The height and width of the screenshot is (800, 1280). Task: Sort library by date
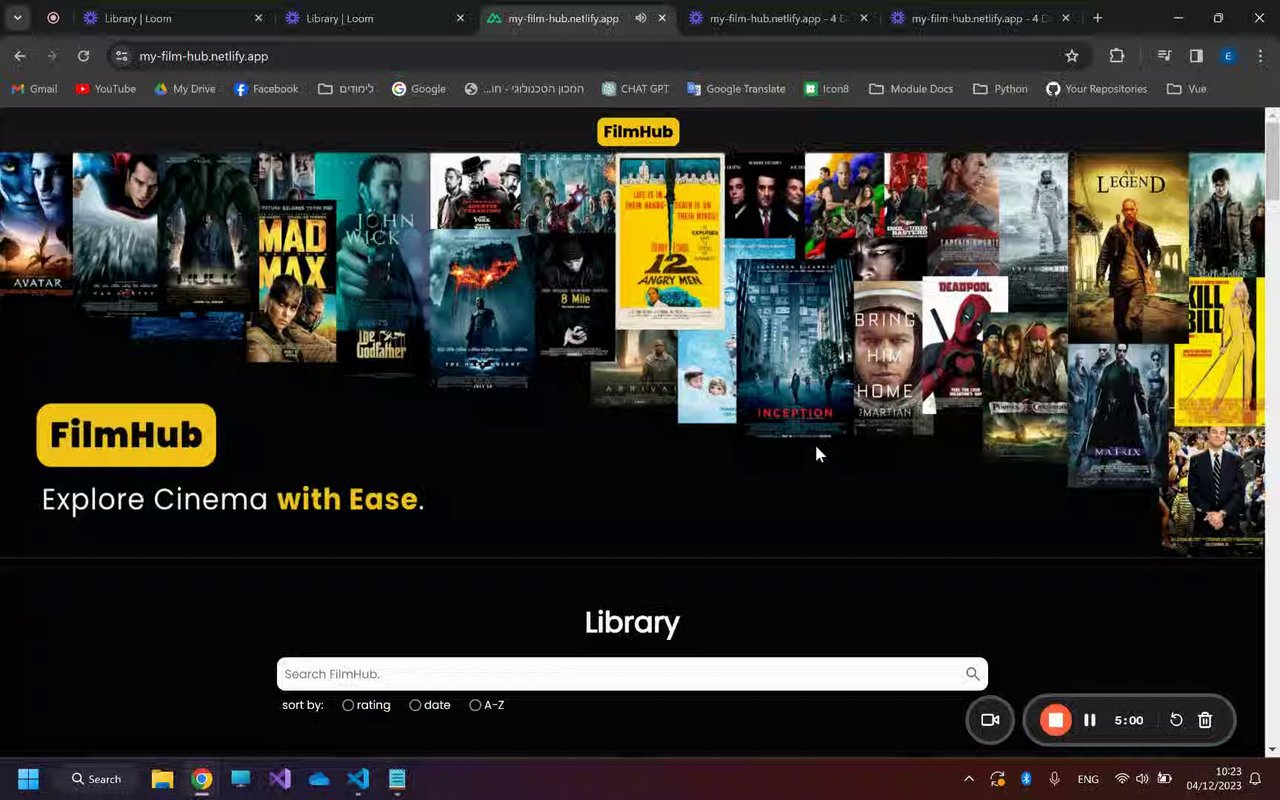click(430, 705)
